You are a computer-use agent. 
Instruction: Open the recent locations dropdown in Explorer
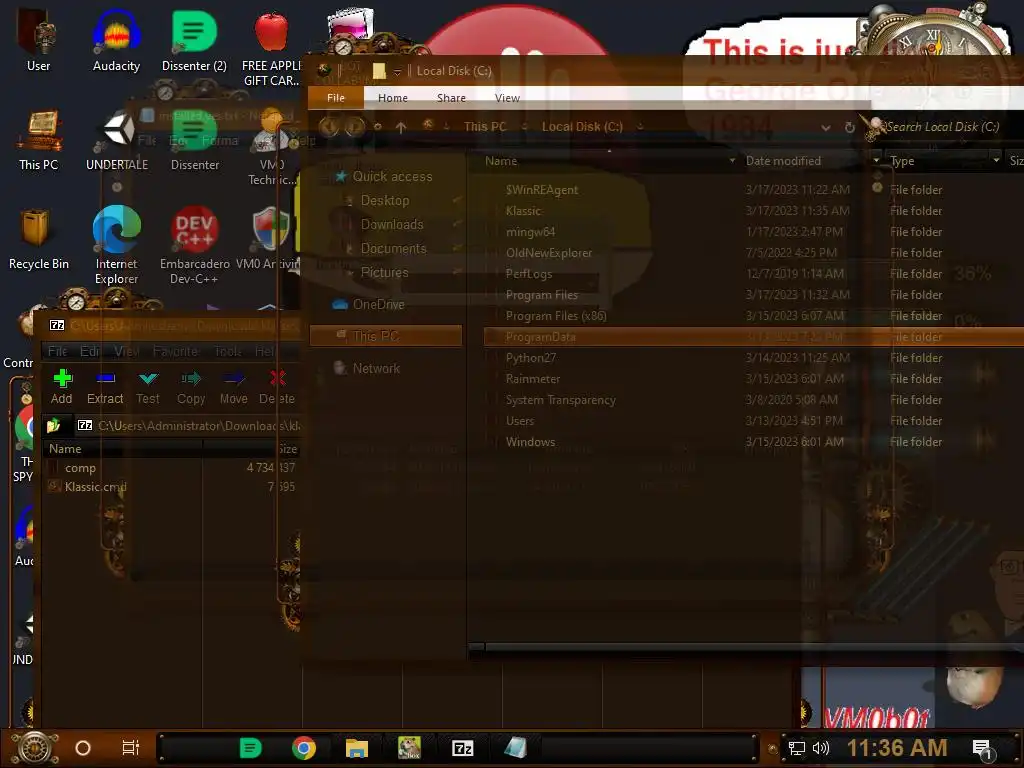coord(377,127)
